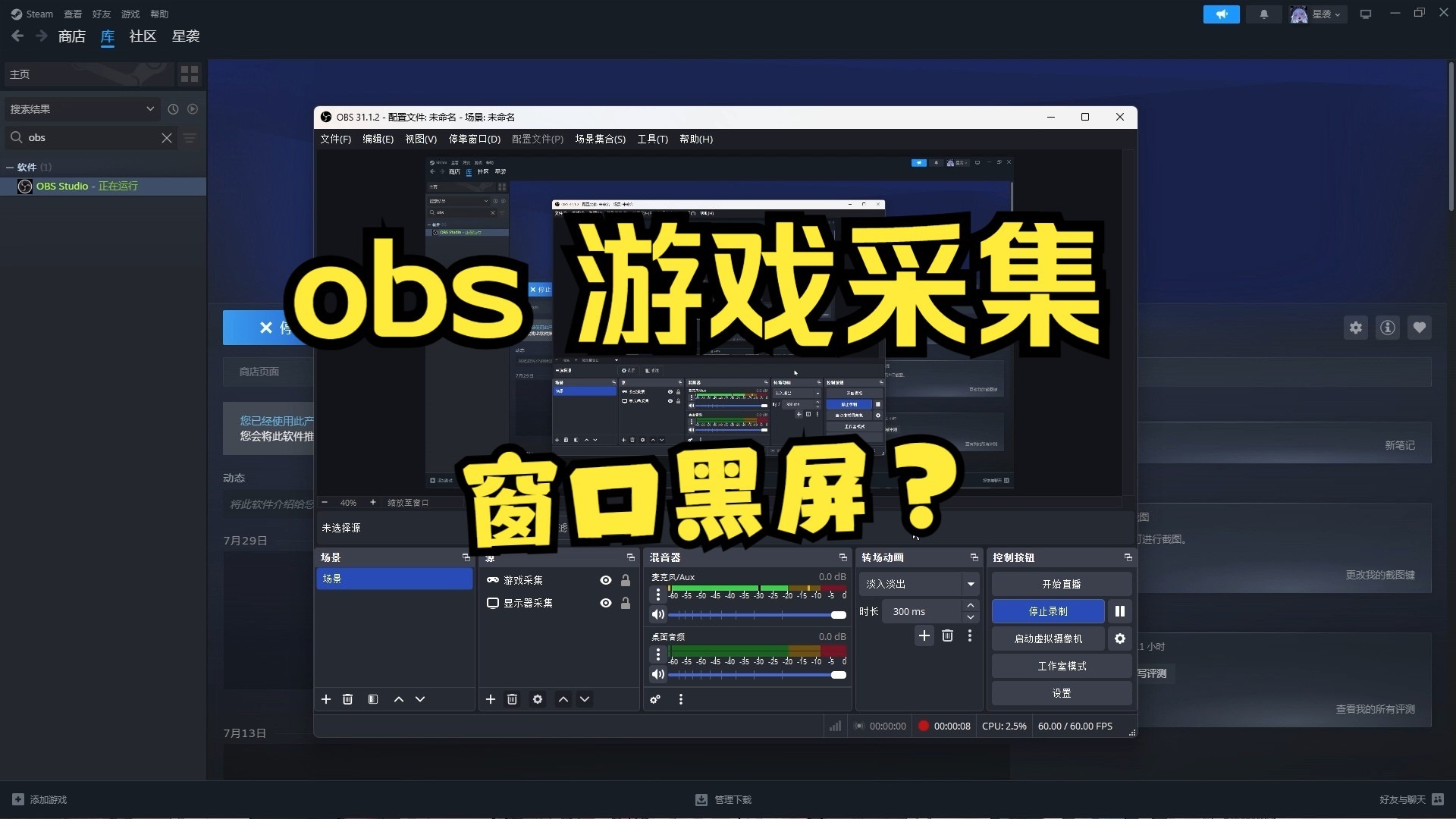
Task: Add a new source with plus icon
Action: pos(491,699)
